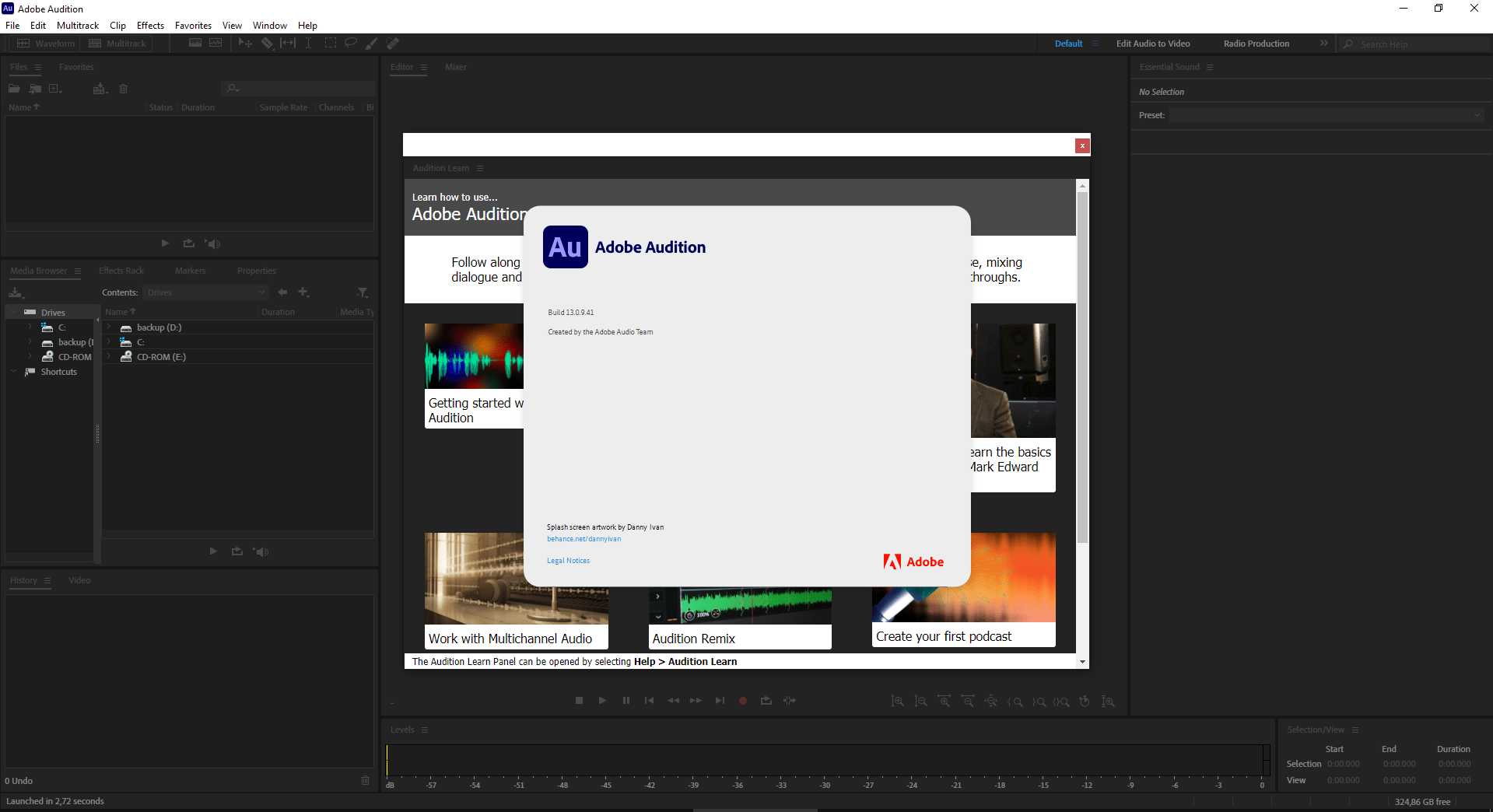The height and width of the screenshot is (812, 1493).
Task: Toggle Loop Playback in transport
Action: point(766,701)
